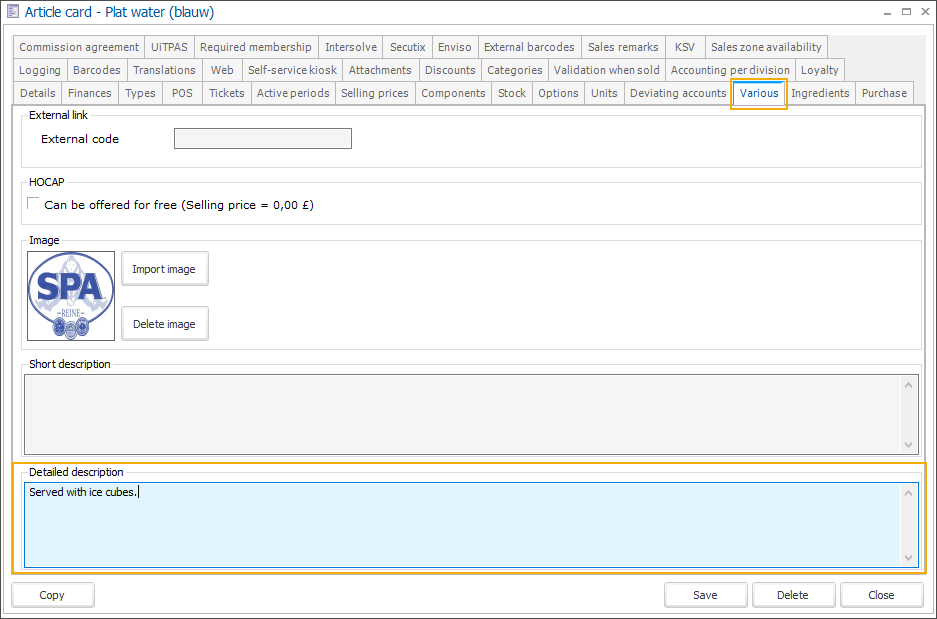Click the Delete image button

164,324
